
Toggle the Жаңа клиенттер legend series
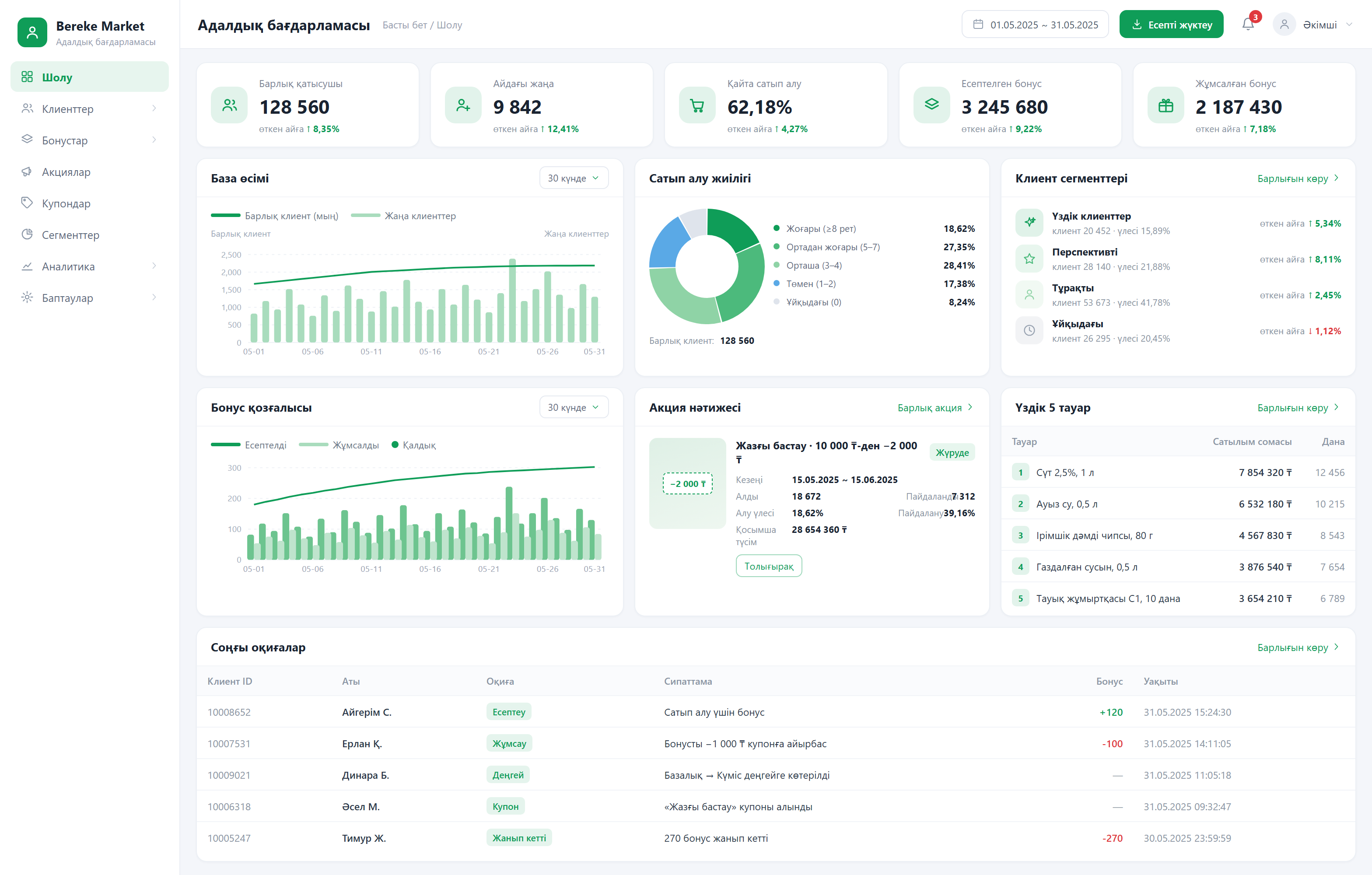403,216
